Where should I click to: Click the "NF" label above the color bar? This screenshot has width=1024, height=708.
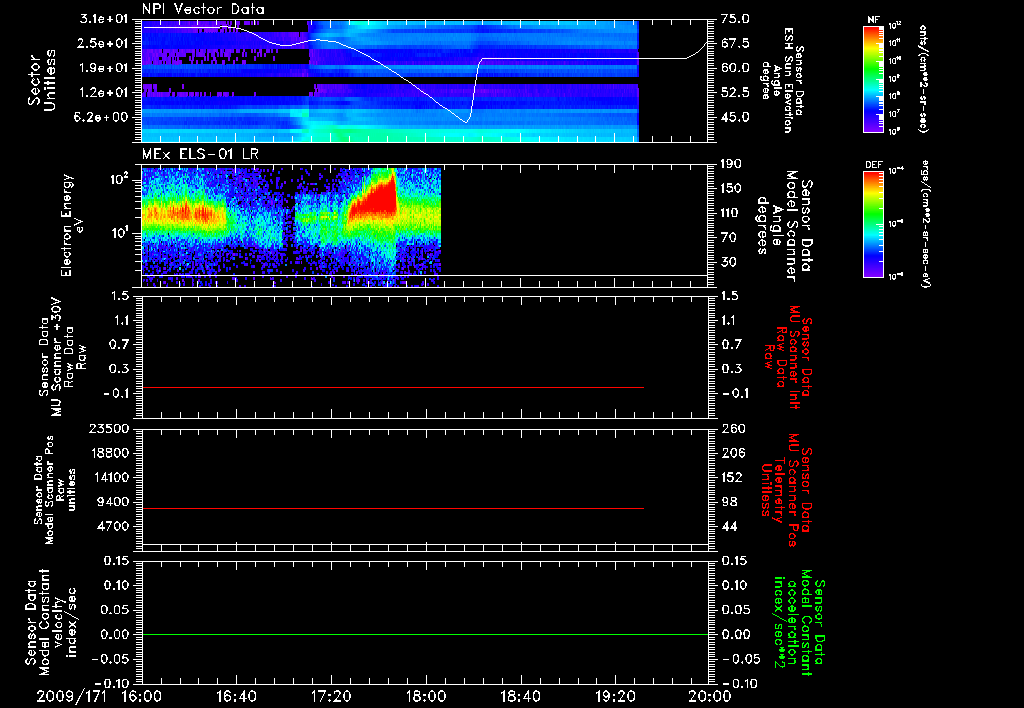873,20
